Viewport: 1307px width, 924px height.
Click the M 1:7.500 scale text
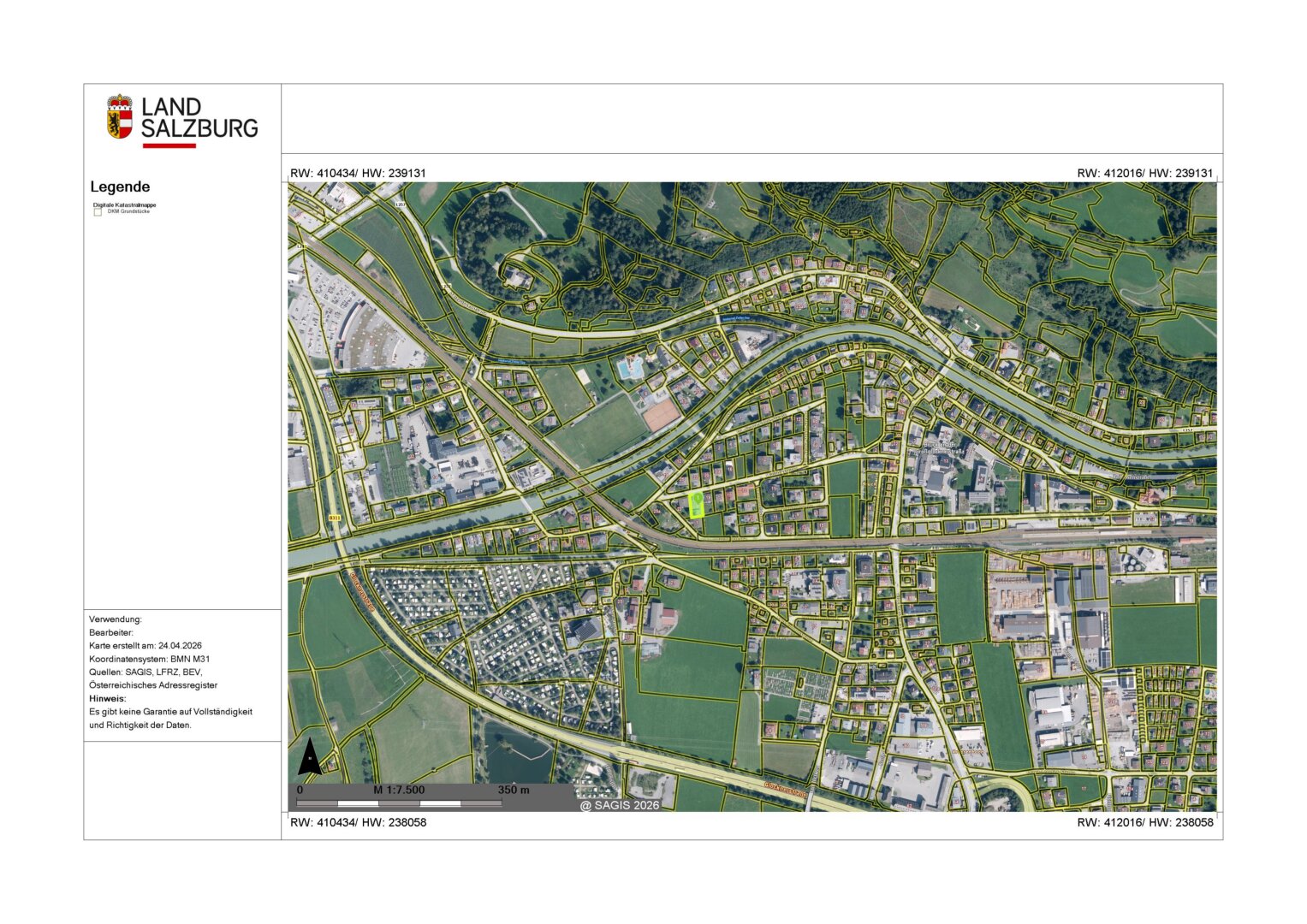coord(399,790)
